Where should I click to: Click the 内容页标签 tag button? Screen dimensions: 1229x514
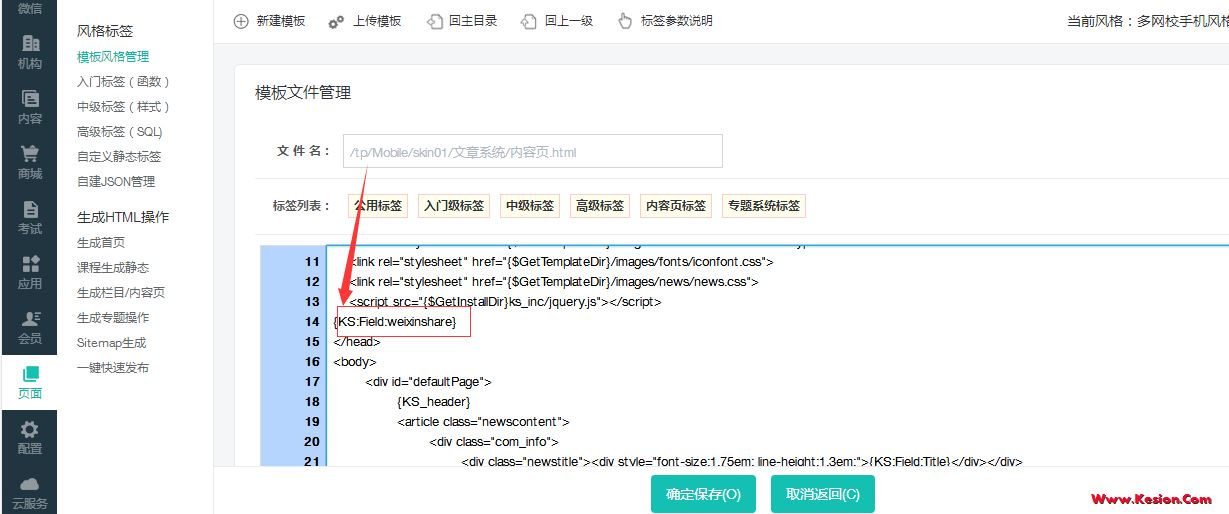(676, 206)
